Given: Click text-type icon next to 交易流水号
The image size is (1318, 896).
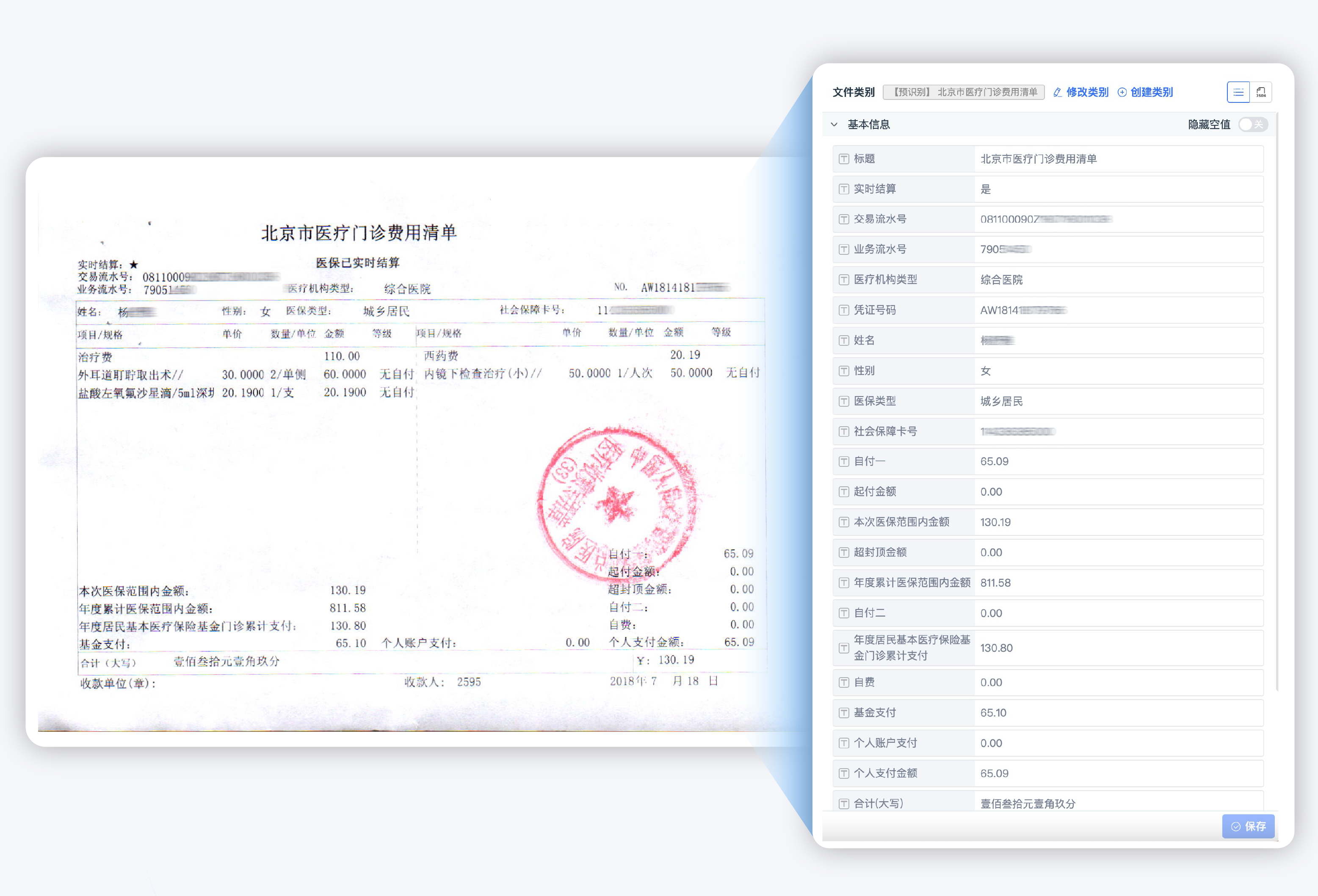Looking at the screenshot, I should click(x=844, y=219).
